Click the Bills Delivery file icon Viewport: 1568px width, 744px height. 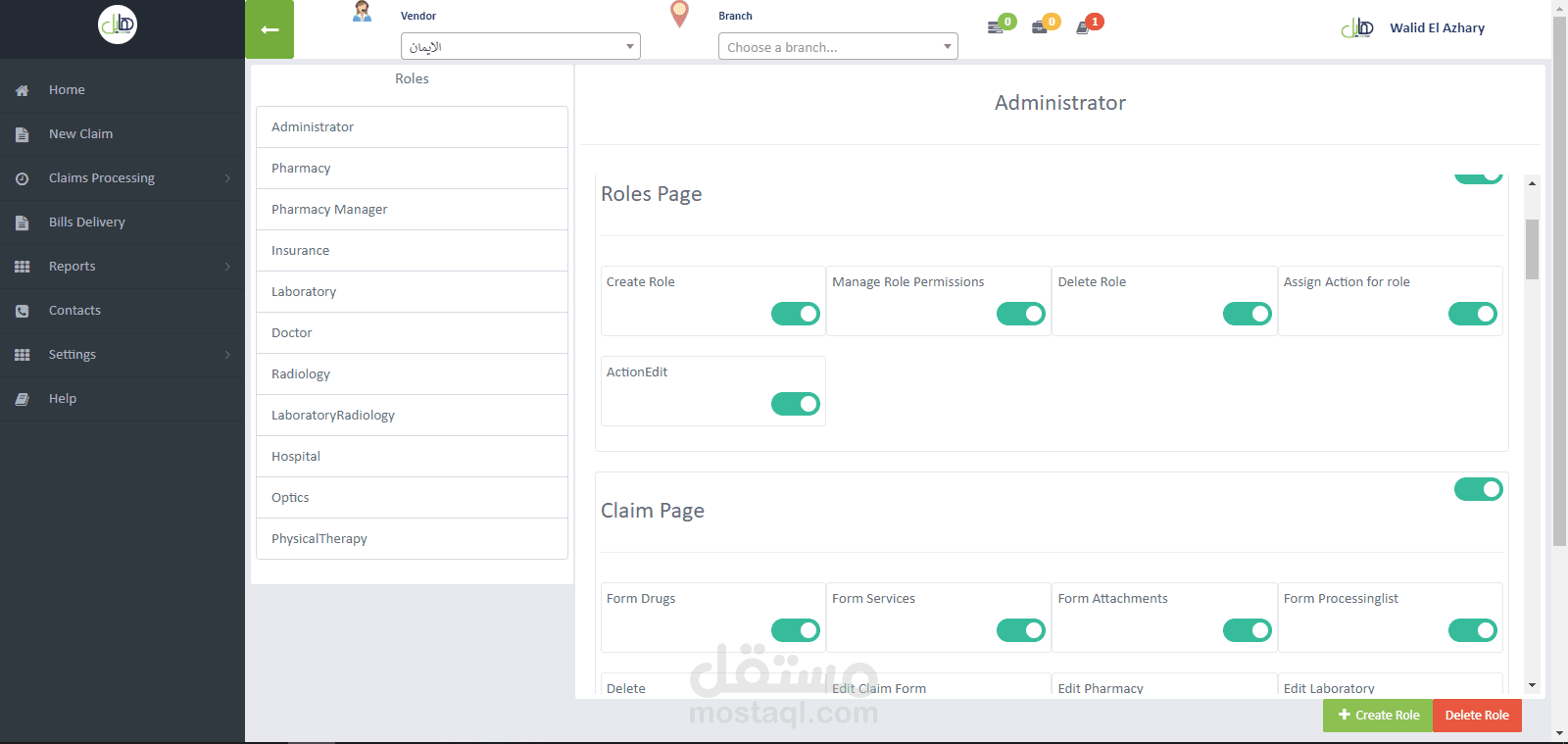click(22, 223)
